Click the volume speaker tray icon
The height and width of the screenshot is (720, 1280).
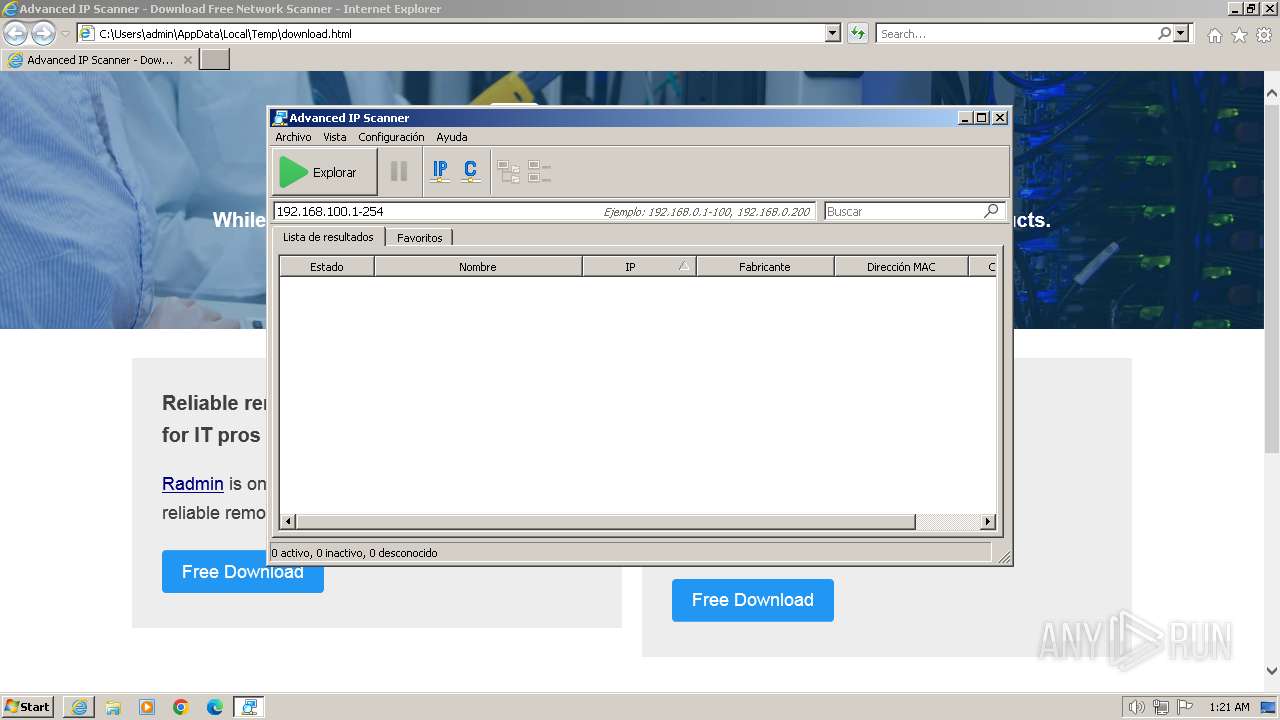(x=1136, y=707)
